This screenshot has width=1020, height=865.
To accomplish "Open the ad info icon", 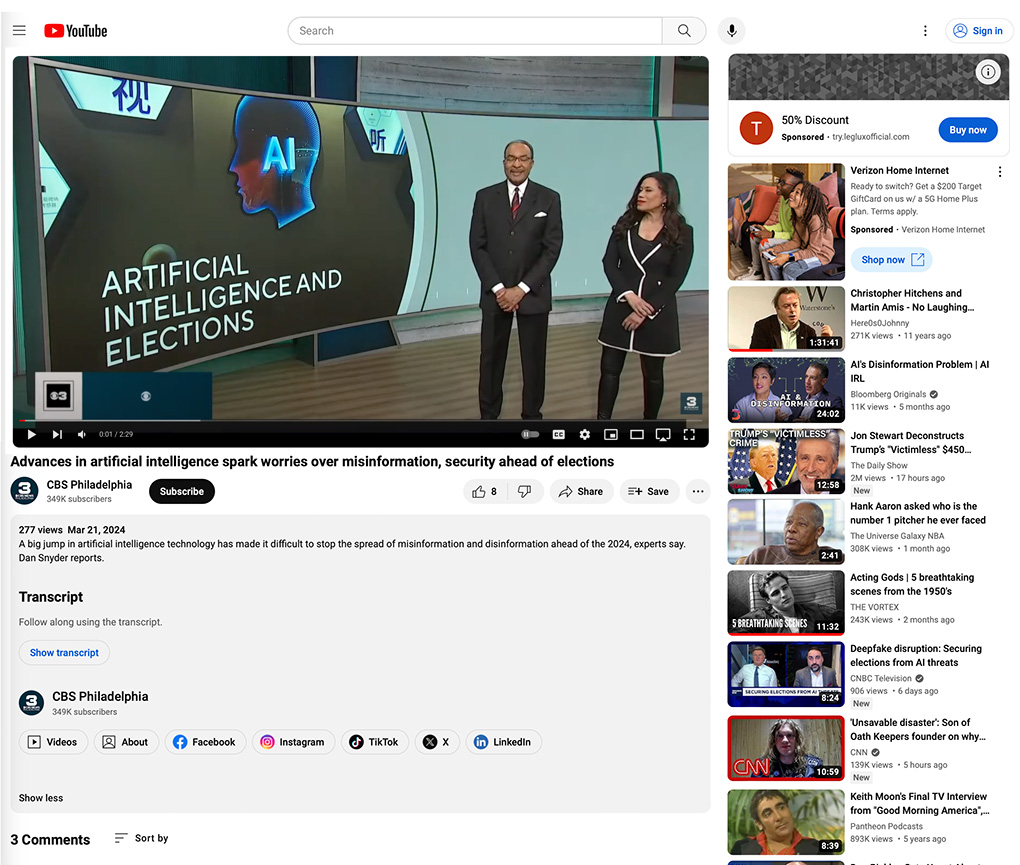I will tap(987, 72).
